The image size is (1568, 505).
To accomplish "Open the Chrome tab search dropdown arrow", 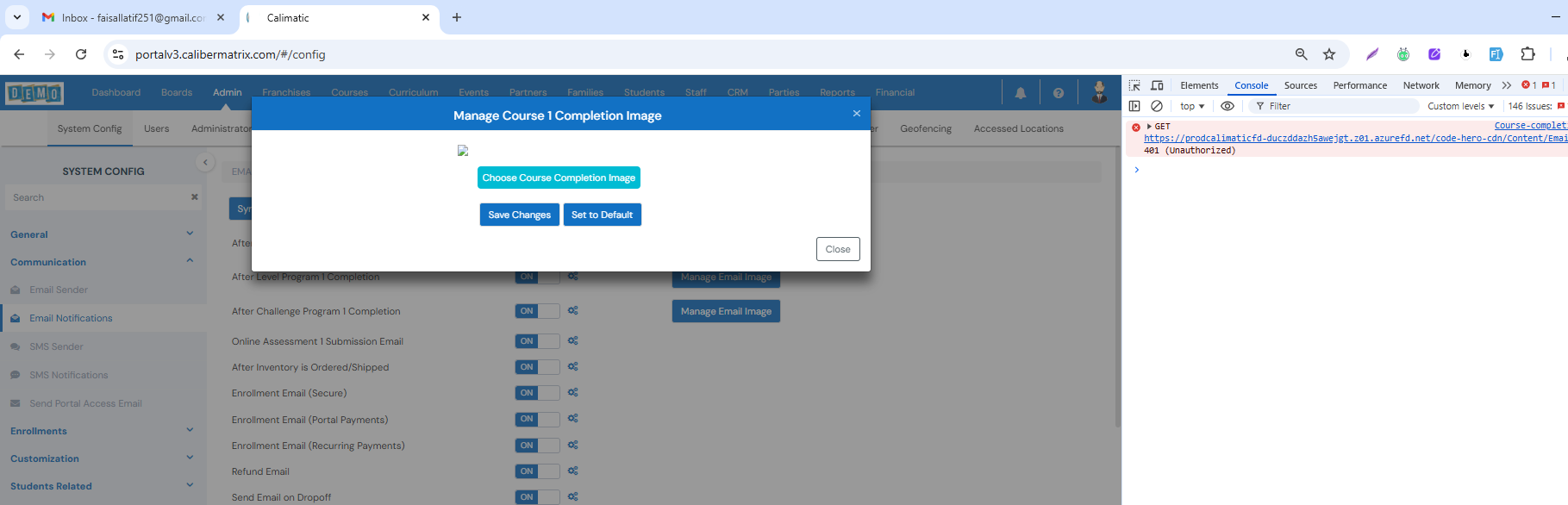I will [x=17, y=17].
